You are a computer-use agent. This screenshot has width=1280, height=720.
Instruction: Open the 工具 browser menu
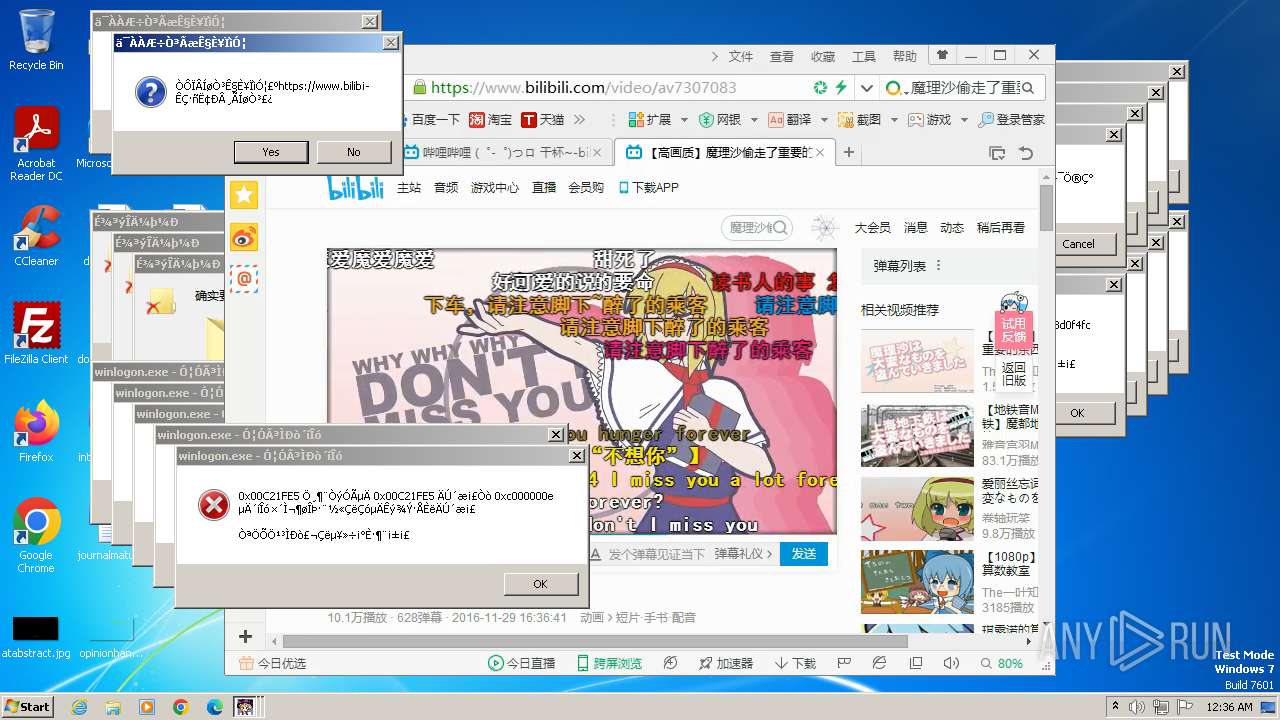864,57
